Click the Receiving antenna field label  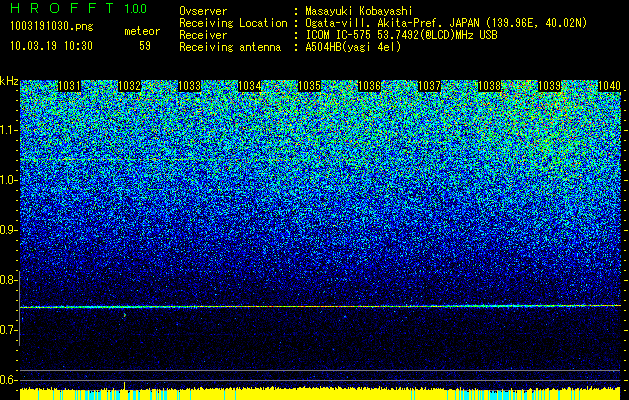[230, 47]
